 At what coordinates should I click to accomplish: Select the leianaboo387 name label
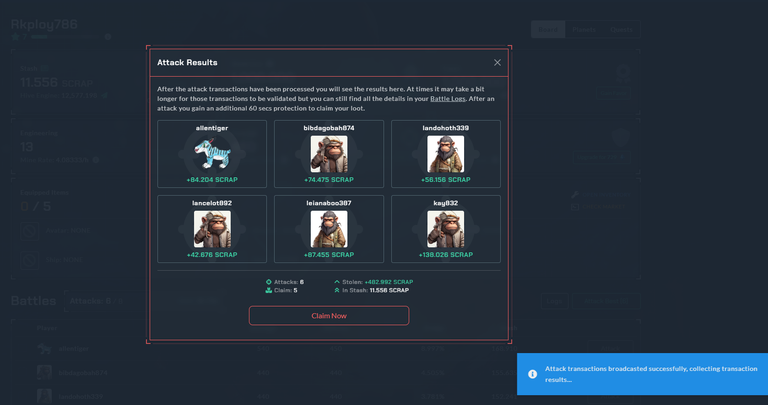pyautogui.click(x=329, y=203)
